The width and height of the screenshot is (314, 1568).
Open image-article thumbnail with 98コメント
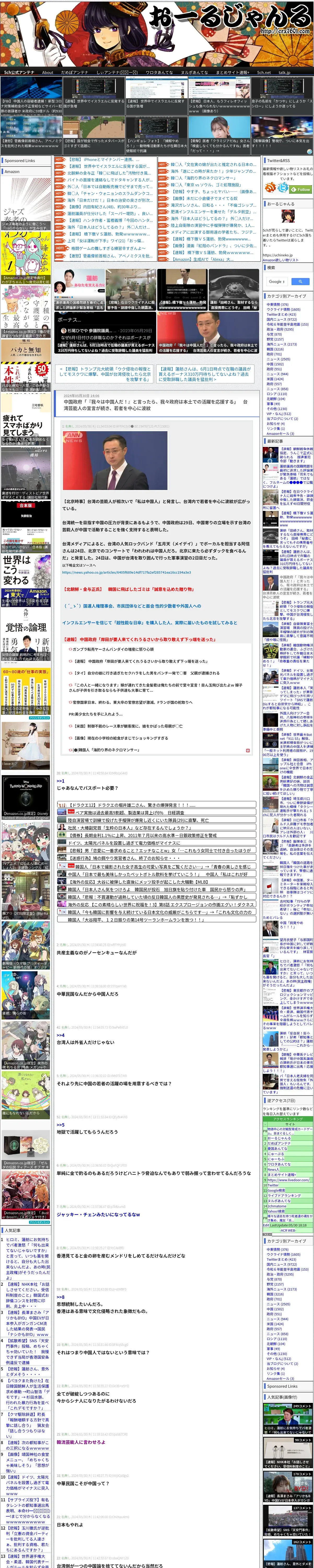[x=288, y=1452]
